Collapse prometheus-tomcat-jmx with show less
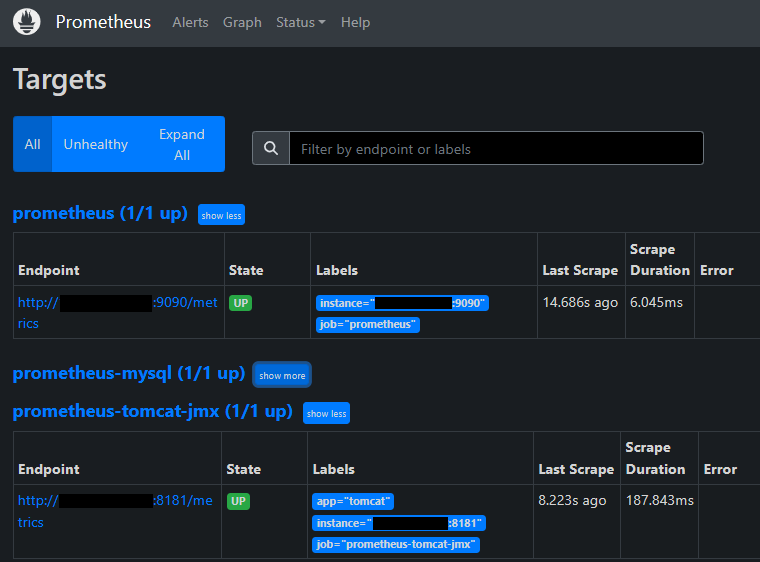 (326, 413)
